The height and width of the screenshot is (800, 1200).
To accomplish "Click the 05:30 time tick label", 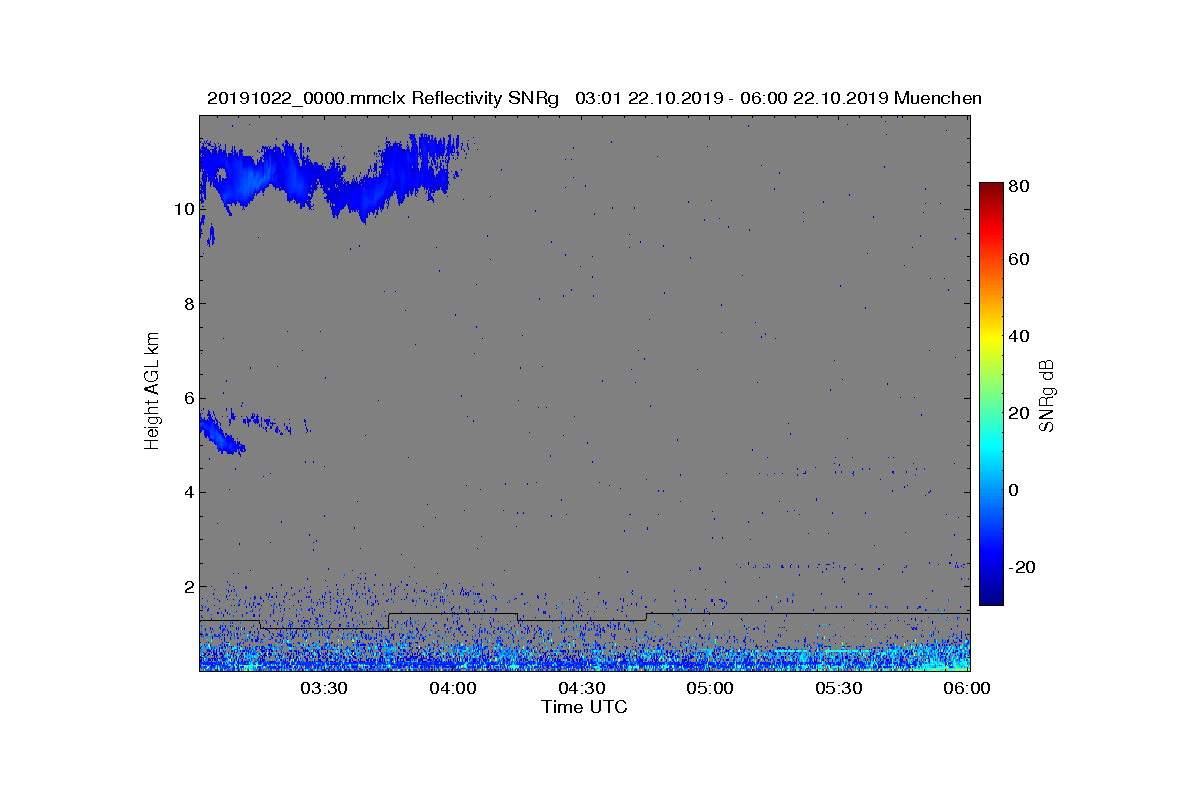I will 839,689.
